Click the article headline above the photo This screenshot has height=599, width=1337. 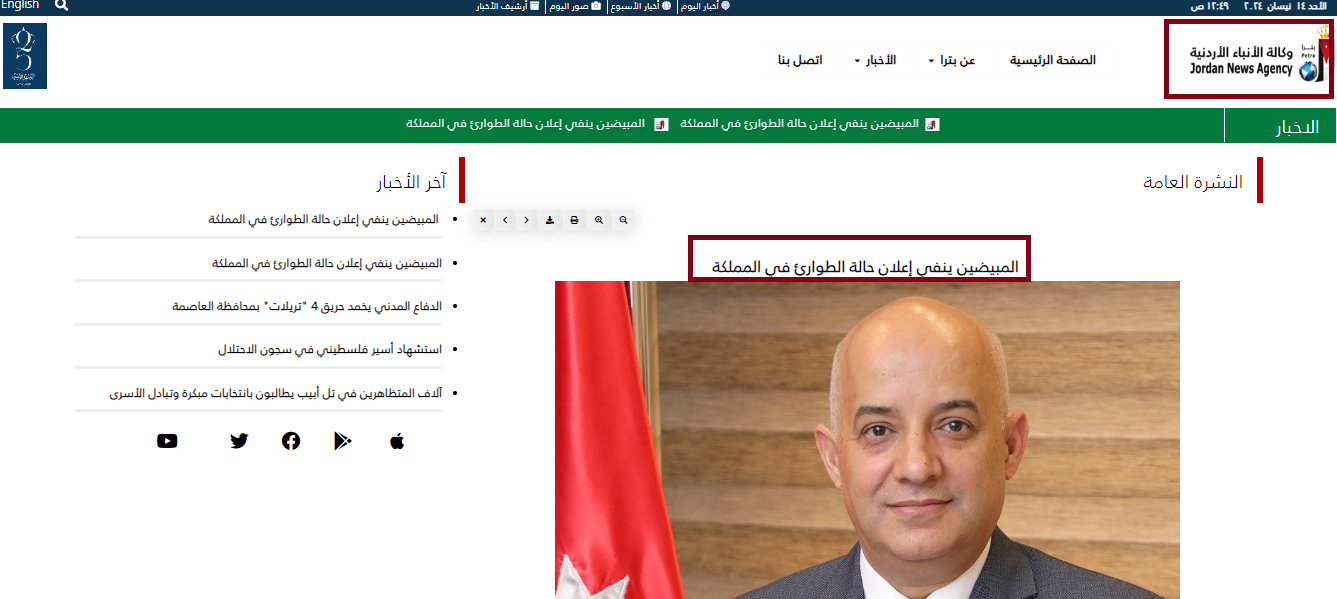(865, 268)
